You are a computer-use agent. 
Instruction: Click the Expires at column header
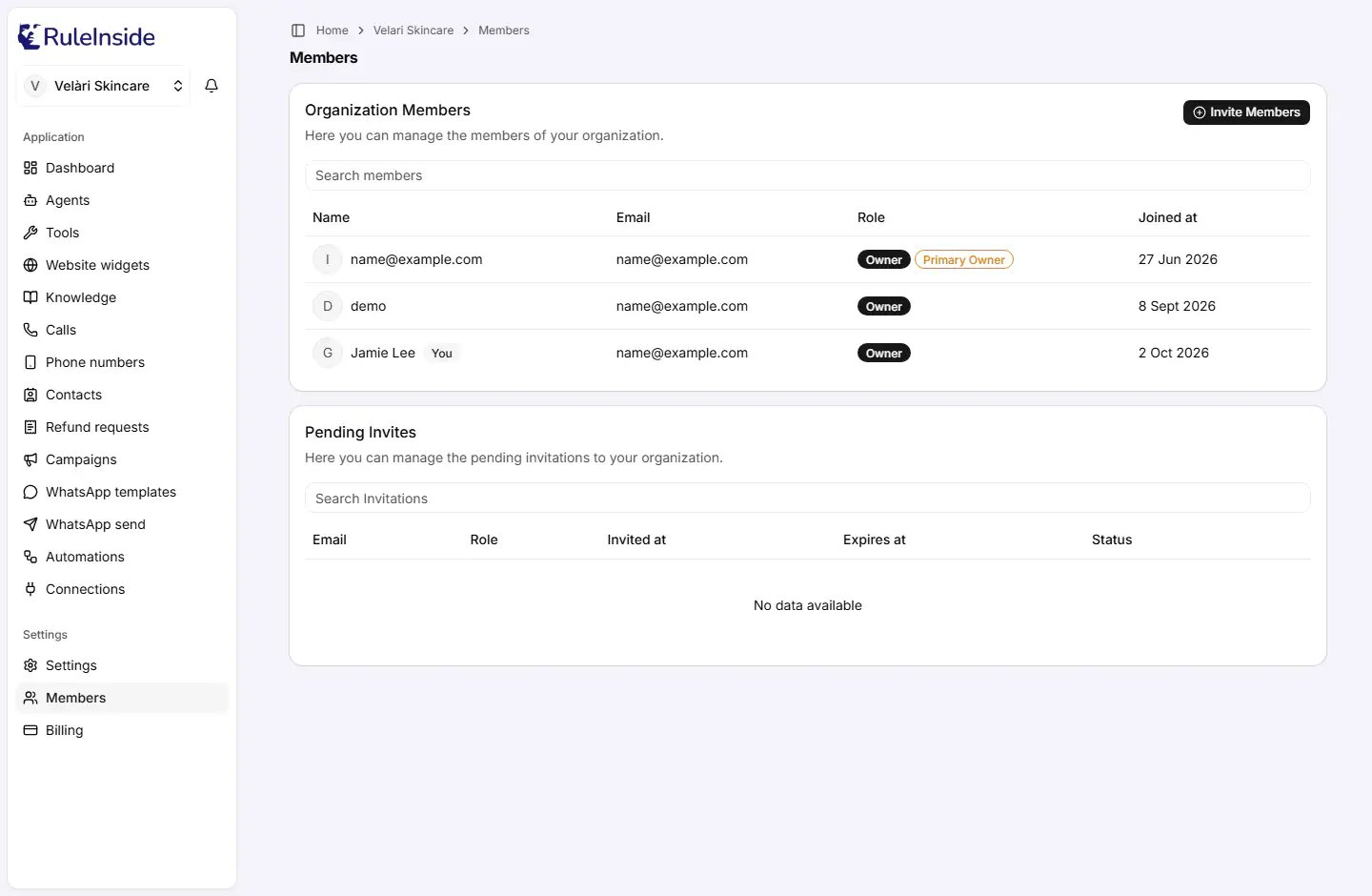tap(875, 540)
